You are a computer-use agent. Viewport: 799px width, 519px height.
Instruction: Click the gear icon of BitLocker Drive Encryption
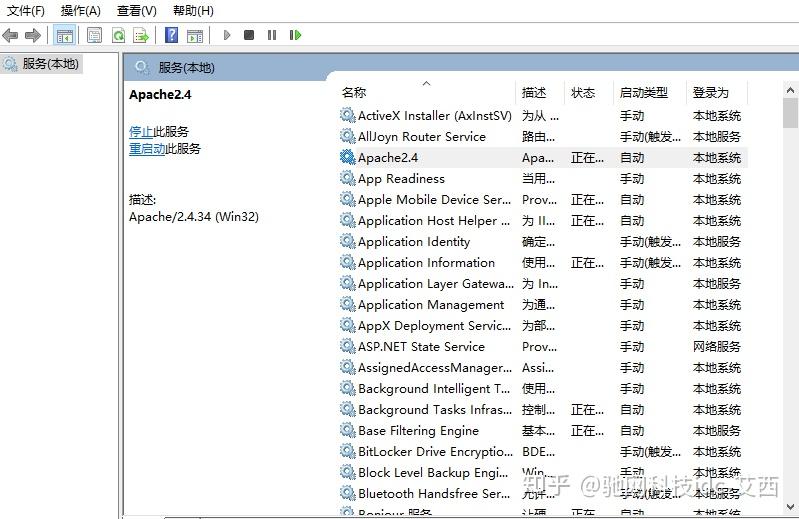pos(348,451)
